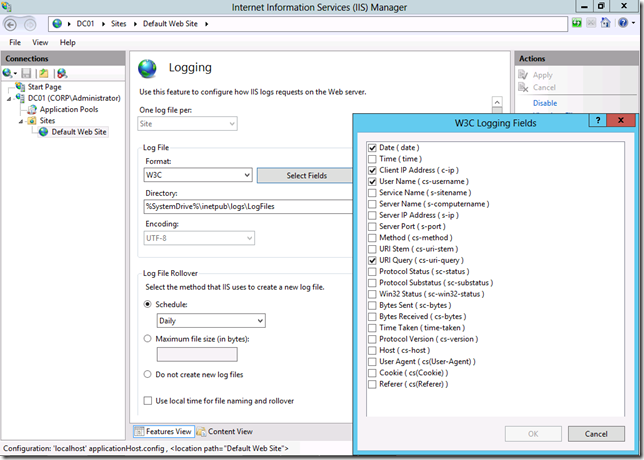The image size is (644, 460).
Task: Select Application Pools node
Action: 69,109
